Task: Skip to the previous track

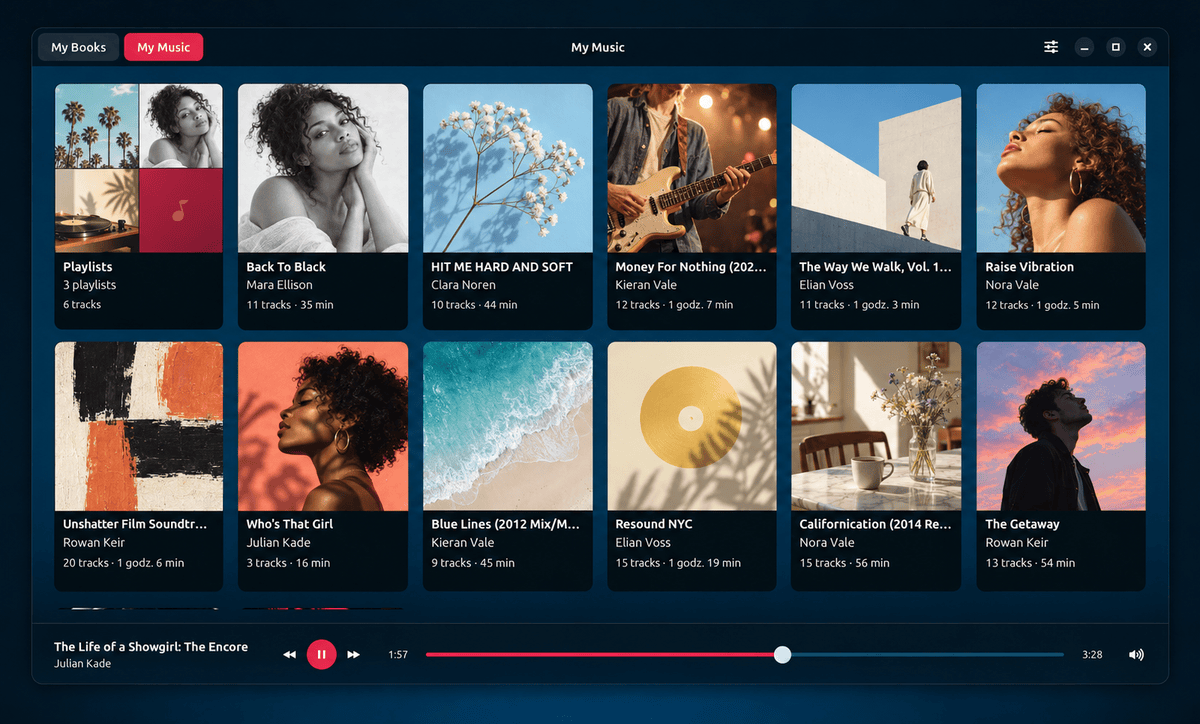Action: [x=289, y=655]
